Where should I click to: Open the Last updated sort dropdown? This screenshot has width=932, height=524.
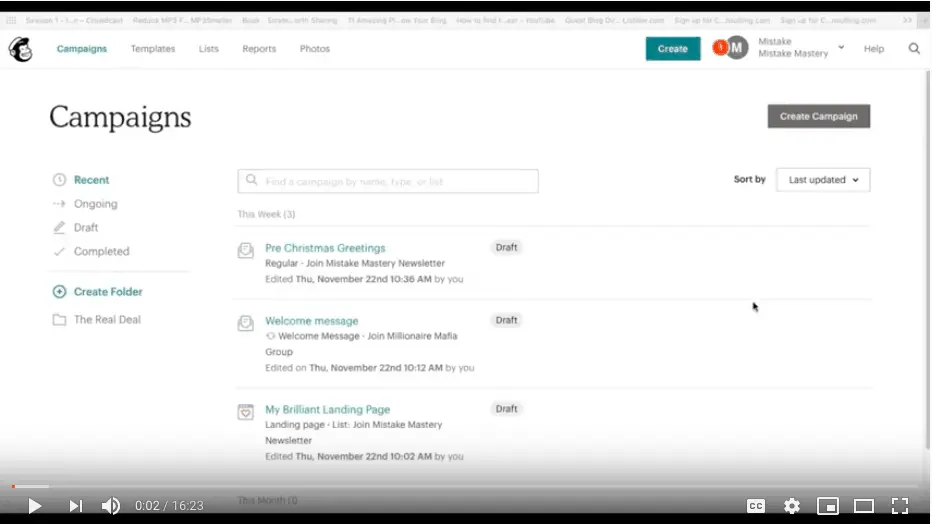823,180
